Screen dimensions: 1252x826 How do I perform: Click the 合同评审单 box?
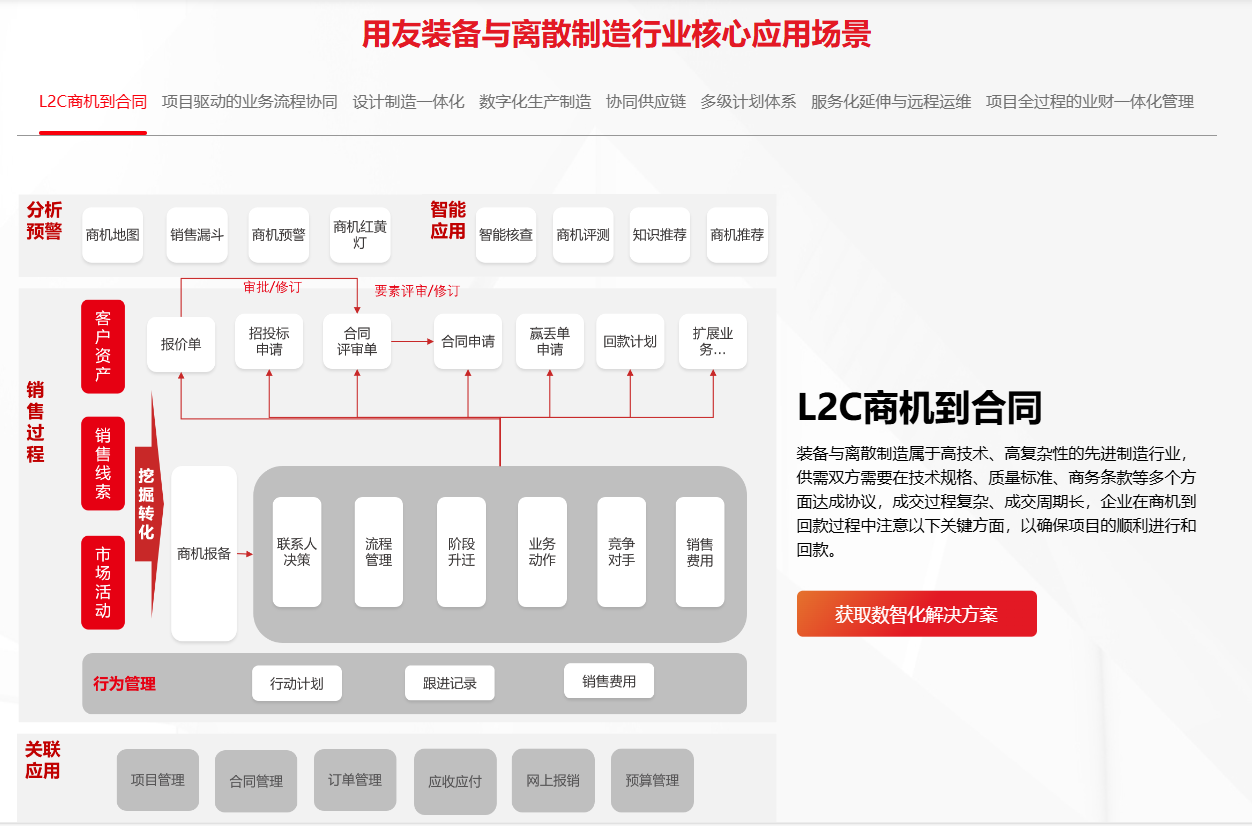[357, 342]
